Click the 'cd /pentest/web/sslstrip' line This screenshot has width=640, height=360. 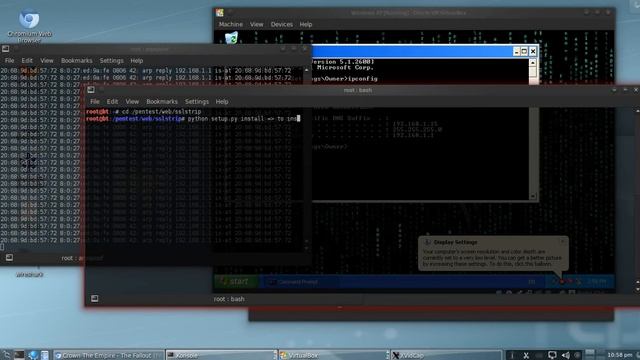click(x=144, y=111)
